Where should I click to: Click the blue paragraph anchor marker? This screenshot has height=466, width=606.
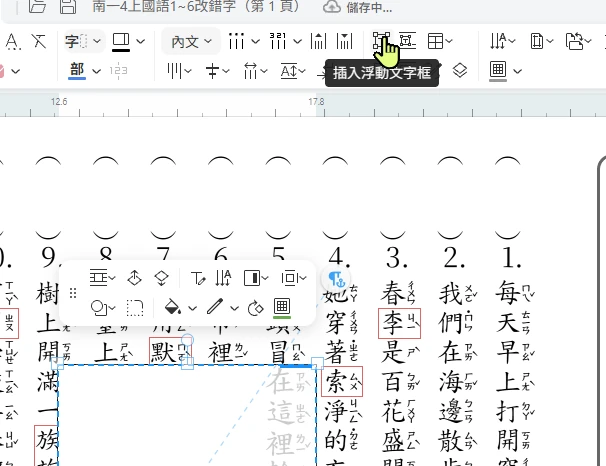(336, 279)
